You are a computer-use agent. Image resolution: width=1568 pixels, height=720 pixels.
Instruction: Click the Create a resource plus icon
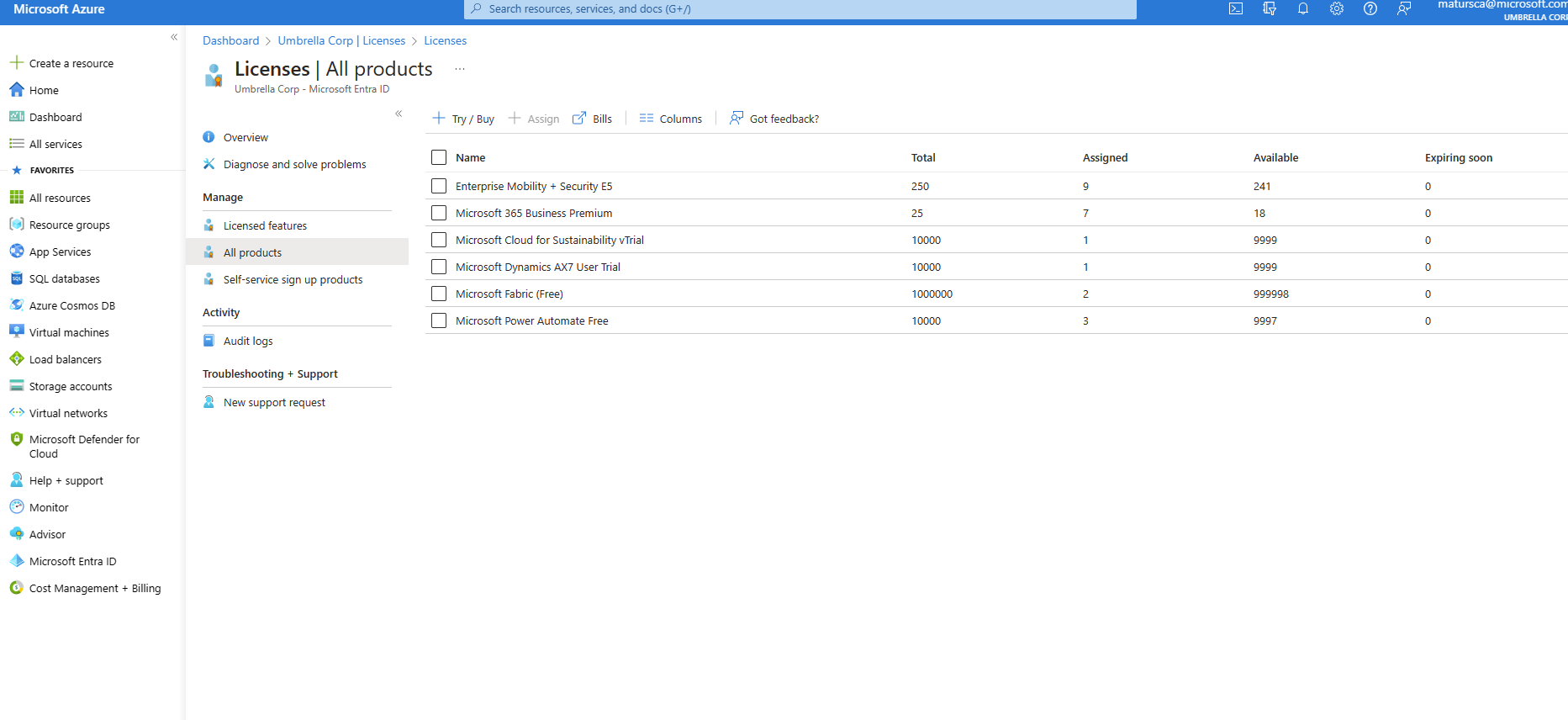pos(16,63)
